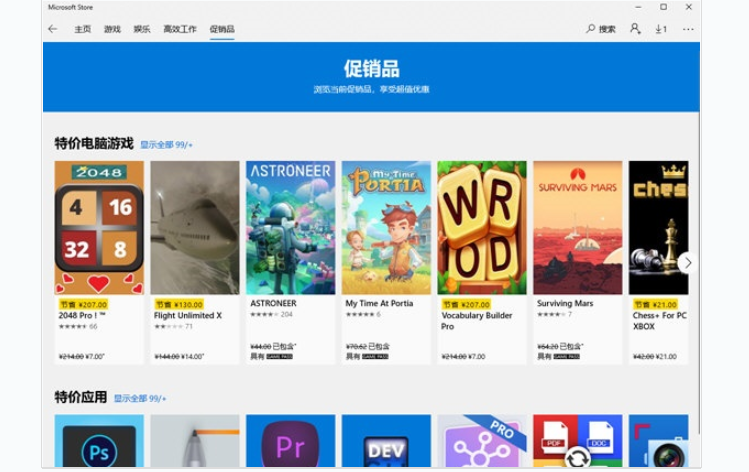Open the ASTRONEER cover art
Viewport: 749px width, 472px height.
290,227
